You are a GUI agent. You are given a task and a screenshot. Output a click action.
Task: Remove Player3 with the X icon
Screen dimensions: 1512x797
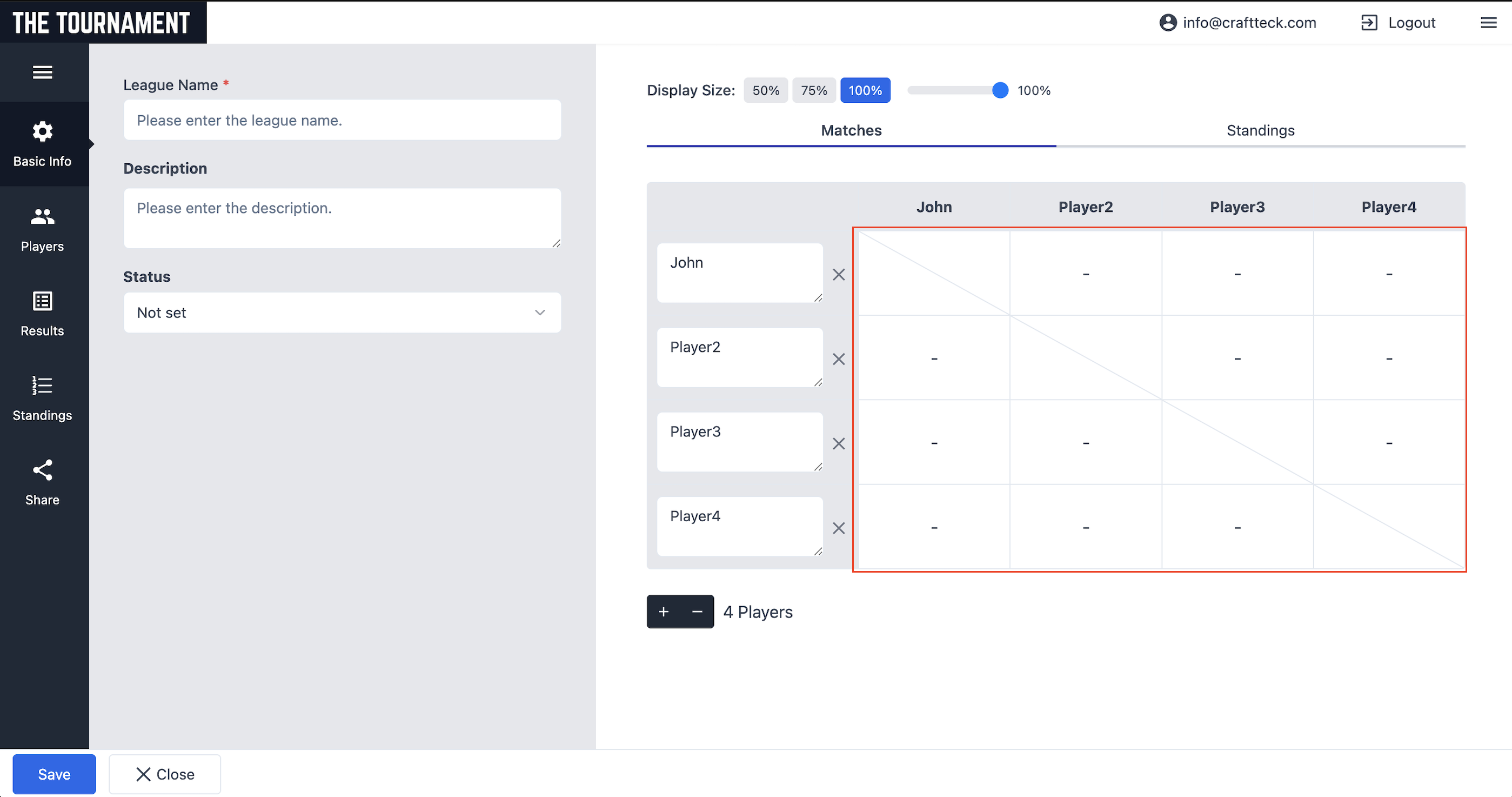click(839, 443)
